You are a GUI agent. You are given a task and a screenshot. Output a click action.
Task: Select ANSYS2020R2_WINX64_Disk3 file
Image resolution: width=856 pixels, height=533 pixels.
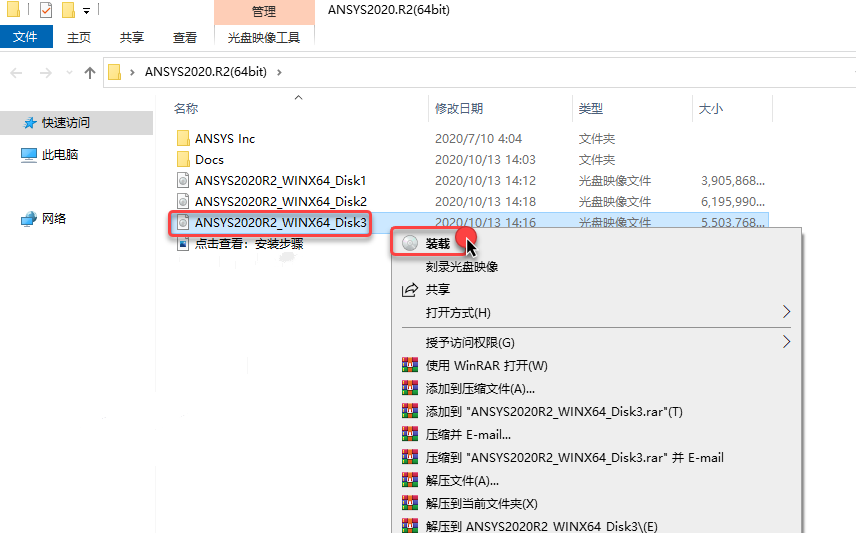click(281, 222)
